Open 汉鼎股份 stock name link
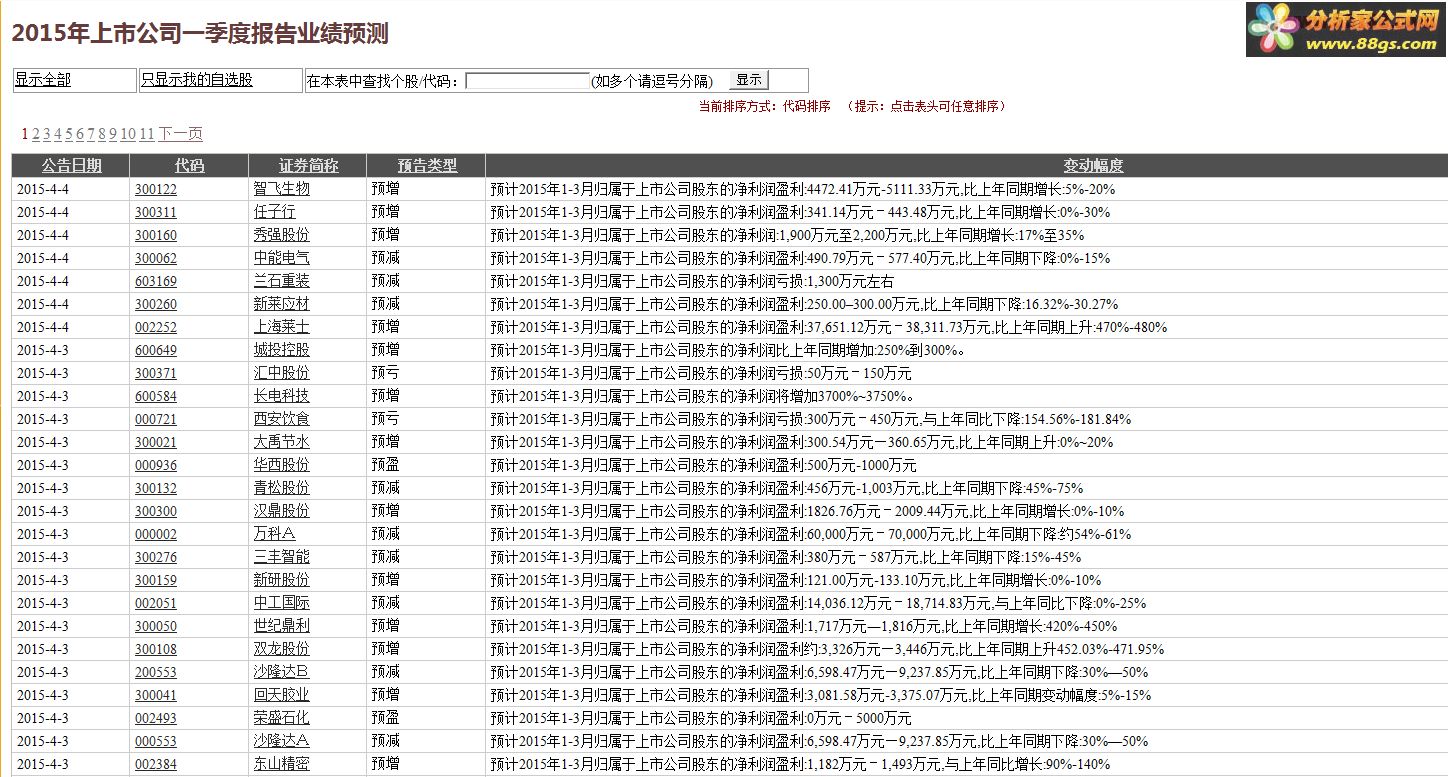 click(x=282, y=511)
